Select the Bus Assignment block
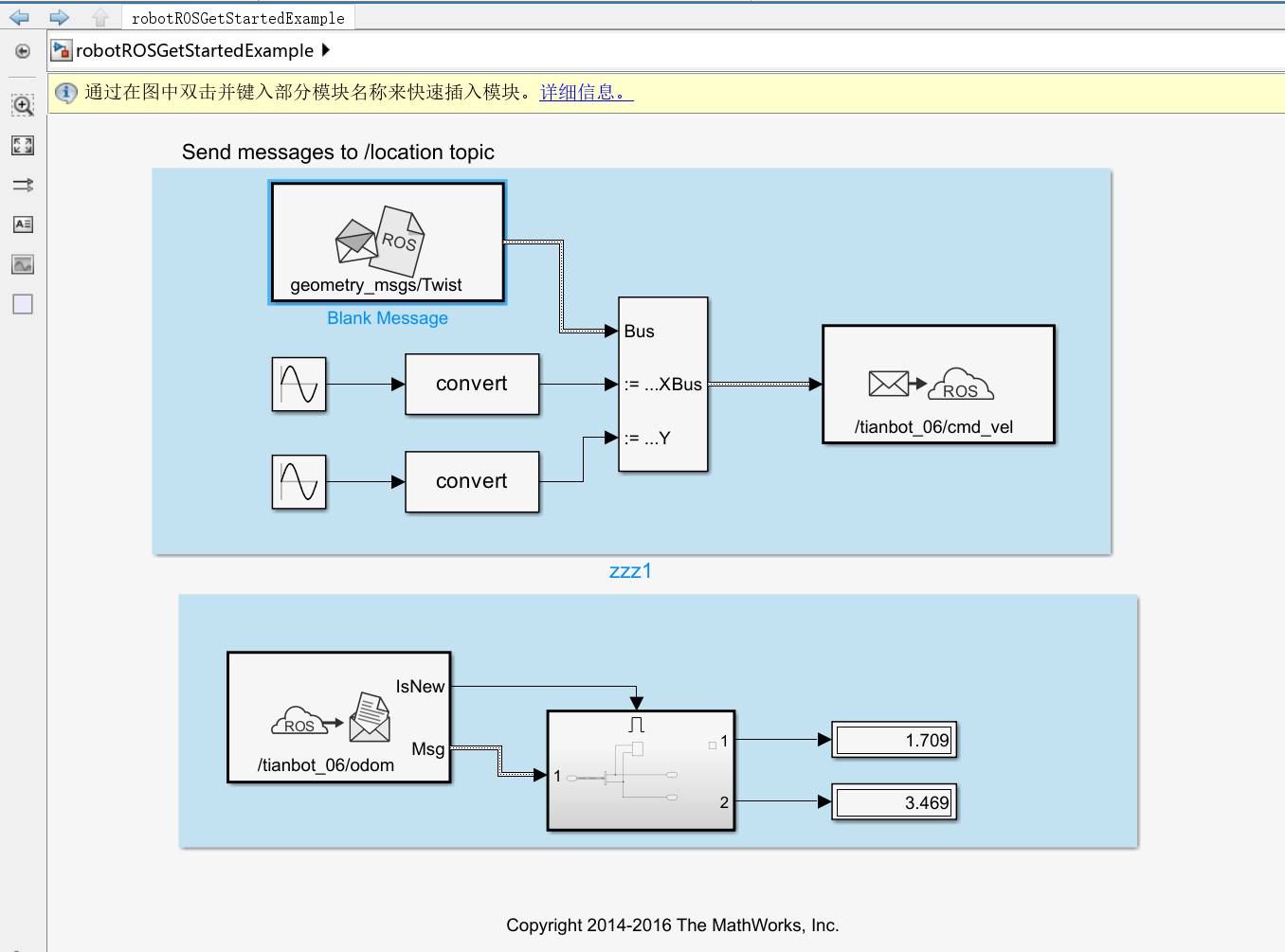 [x=663, y=385]
